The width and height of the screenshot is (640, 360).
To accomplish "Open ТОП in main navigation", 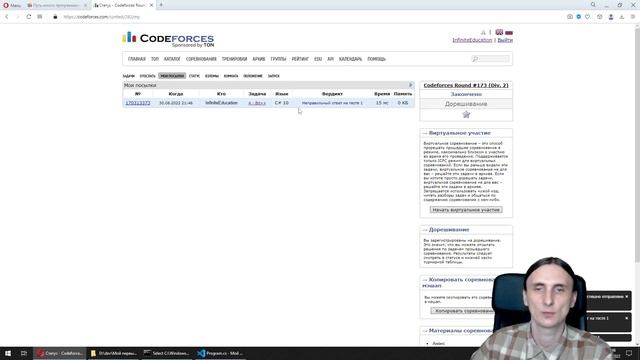I will click(155, 59).
